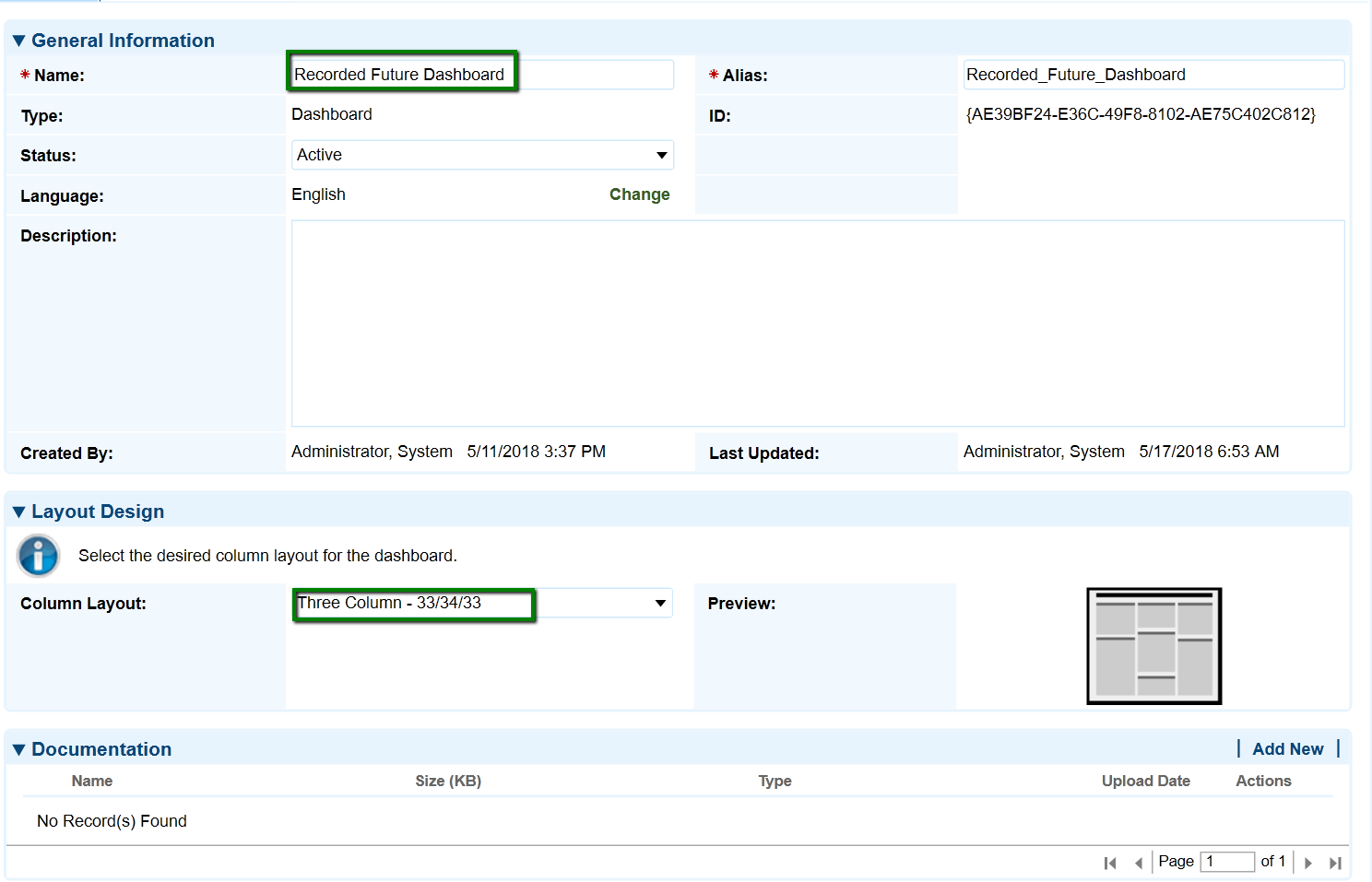This screenshot has width=1372, height=882.
Task: Collapse the Layout Design section
Action: click(x=18, y=512)
